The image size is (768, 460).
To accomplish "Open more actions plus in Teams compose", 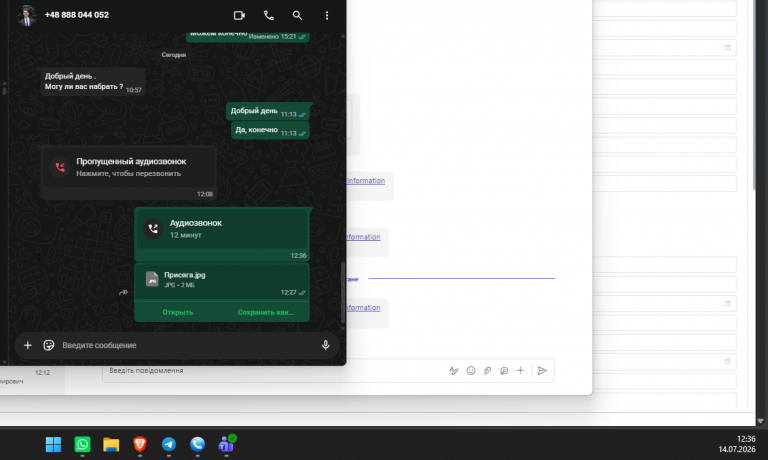I will click(520, 370).
